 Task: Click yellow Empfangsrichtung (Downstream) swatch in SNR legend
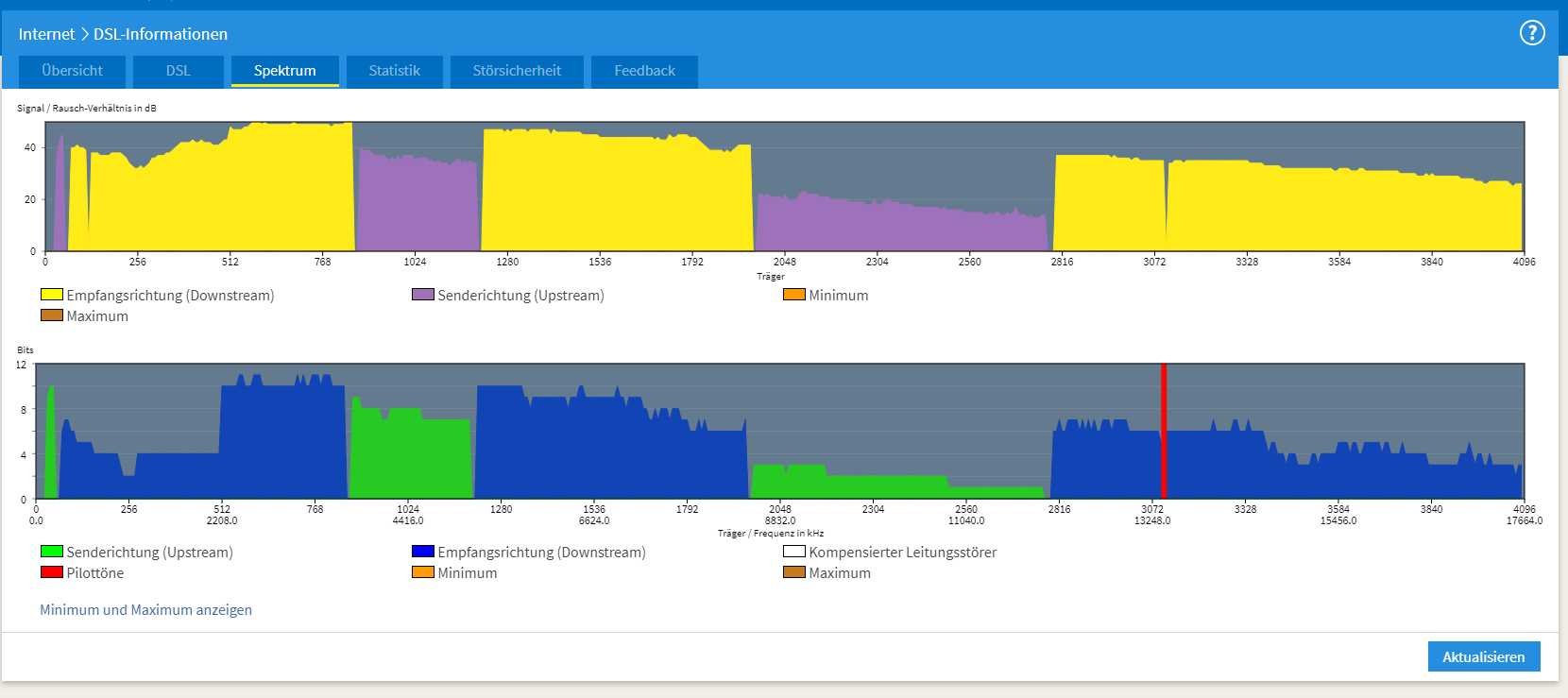click(x=52, y=295)
